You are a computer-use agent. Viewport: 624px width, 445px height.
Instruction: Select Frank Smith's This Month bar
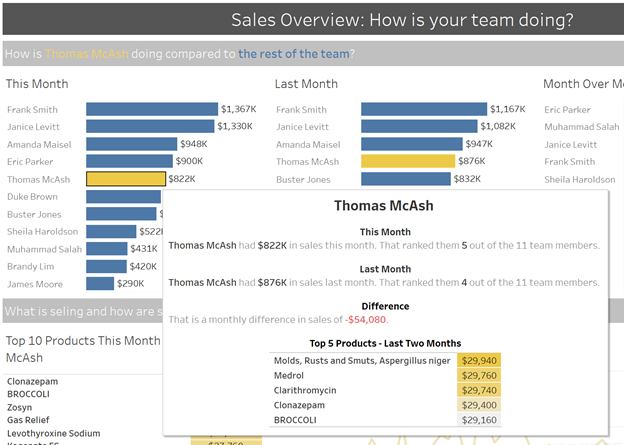click(x=152, y=109)
